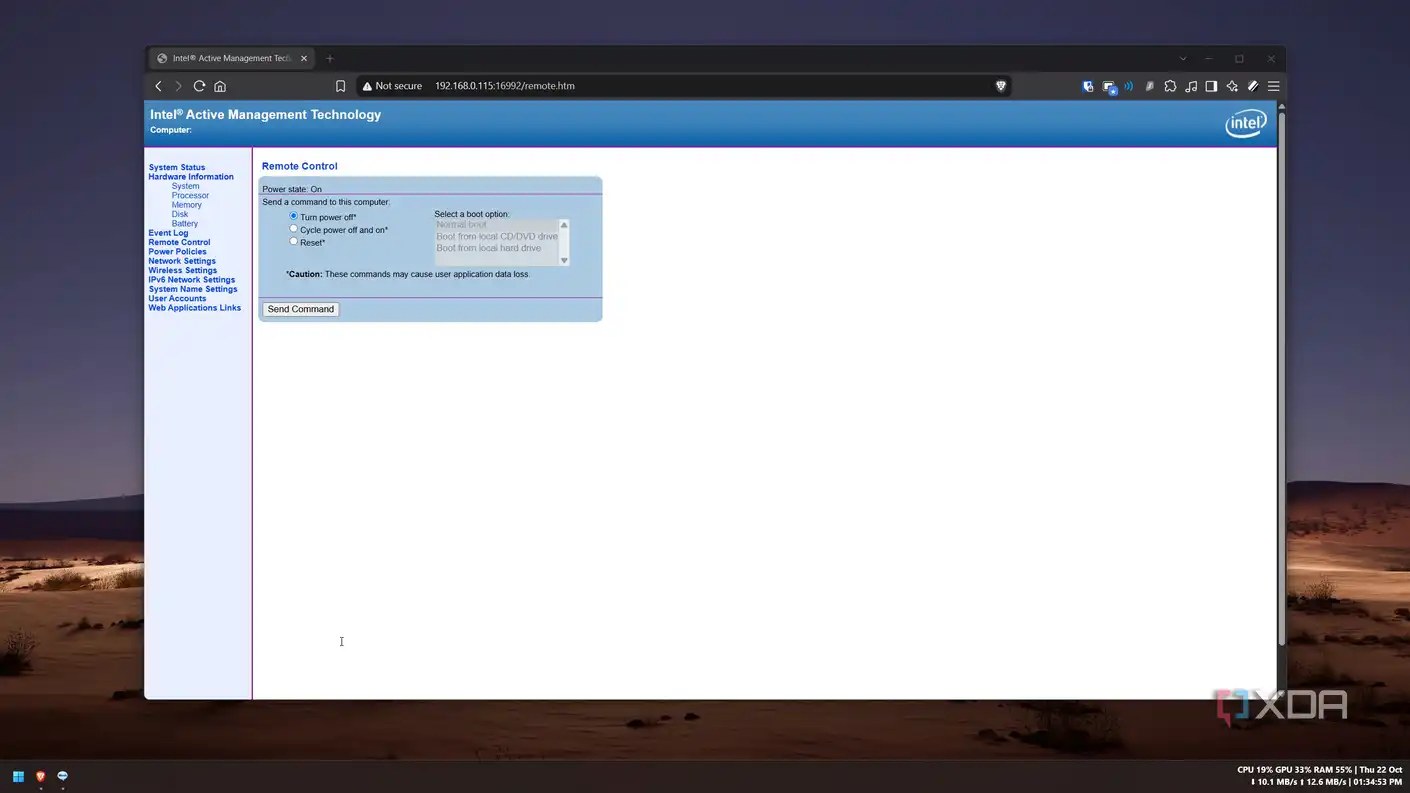Open the Power Policies page
This screenshot has width=1410, height=793.
(x=177, y=252)
